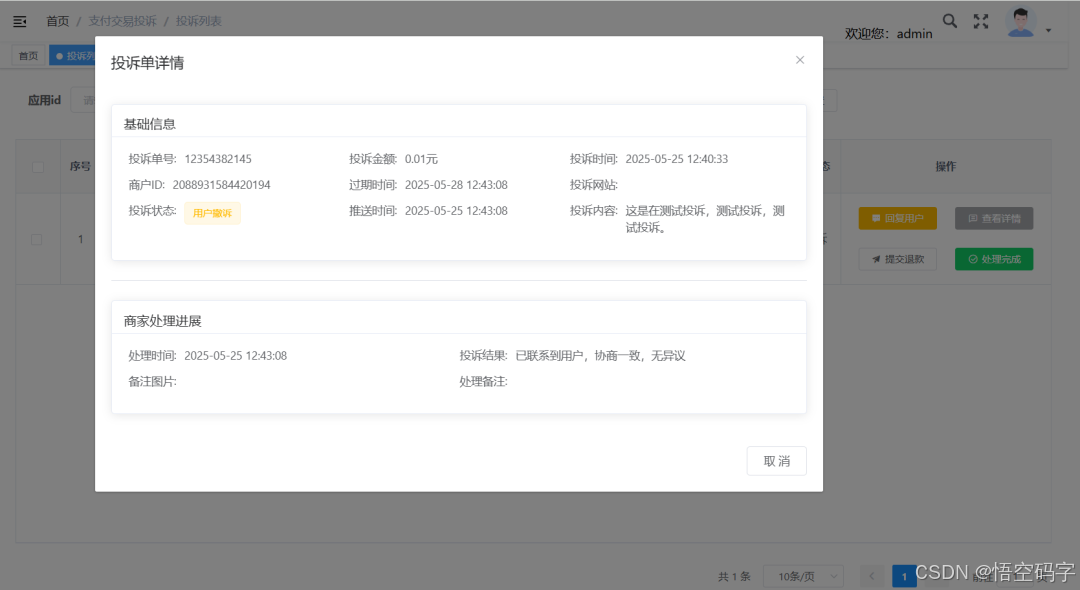Click complaint number 12354382145

click(218, 159)
